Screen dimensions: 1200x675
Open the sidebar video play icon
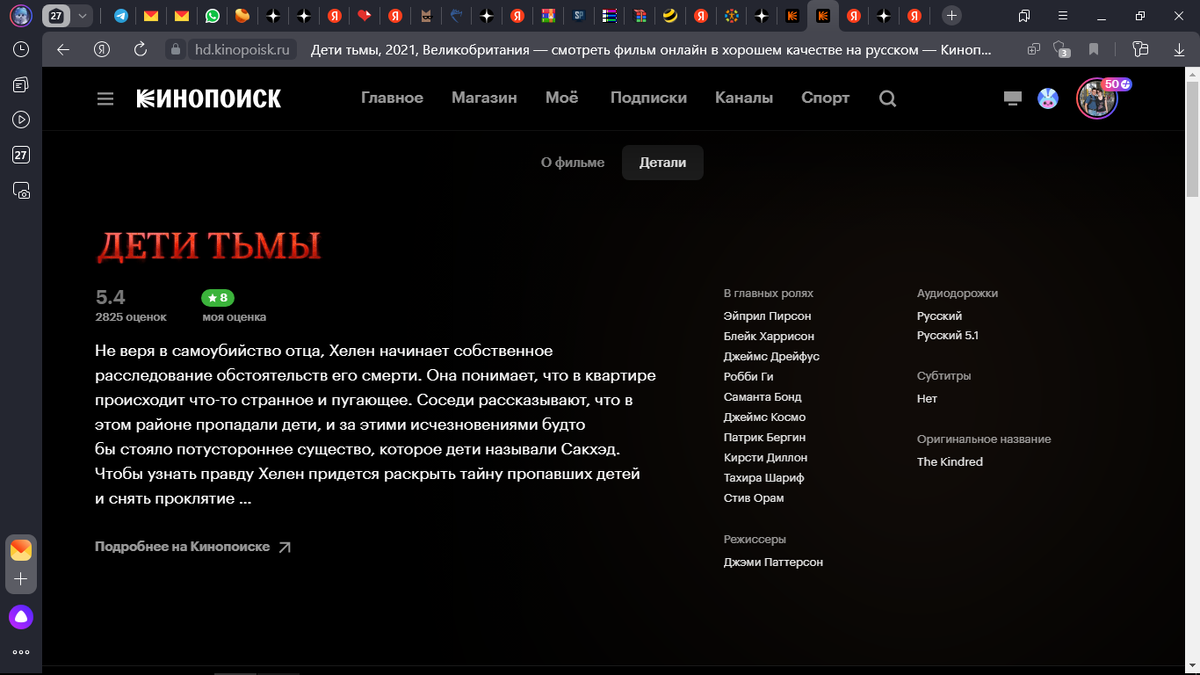click(21, 119)
